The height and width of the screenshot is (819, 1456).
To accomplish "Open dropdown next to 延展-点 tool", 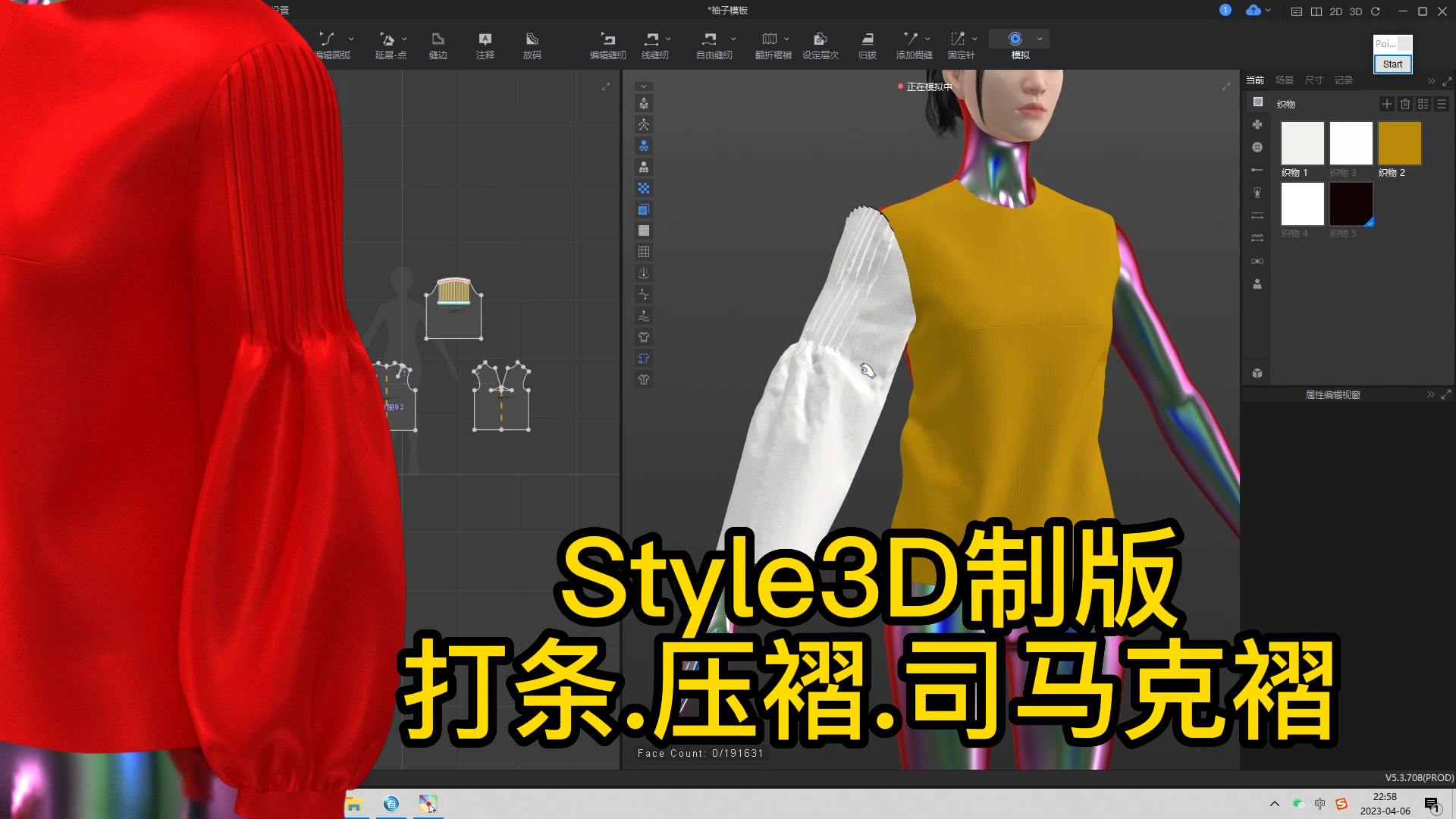I will click(404, 39).
